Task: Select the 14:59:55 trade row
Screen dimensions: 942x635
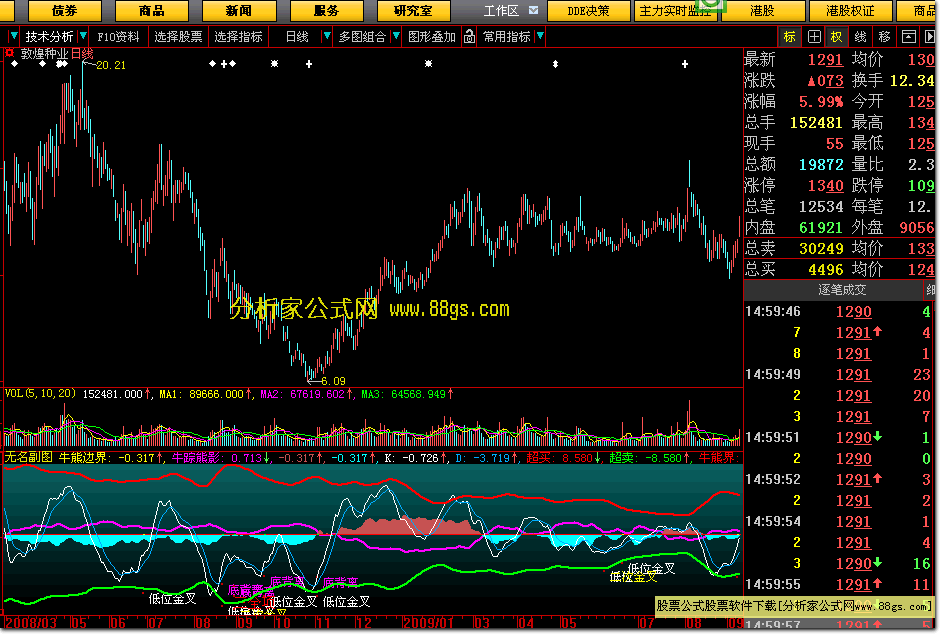Action: pyautogui.click(x=838, y=584)
